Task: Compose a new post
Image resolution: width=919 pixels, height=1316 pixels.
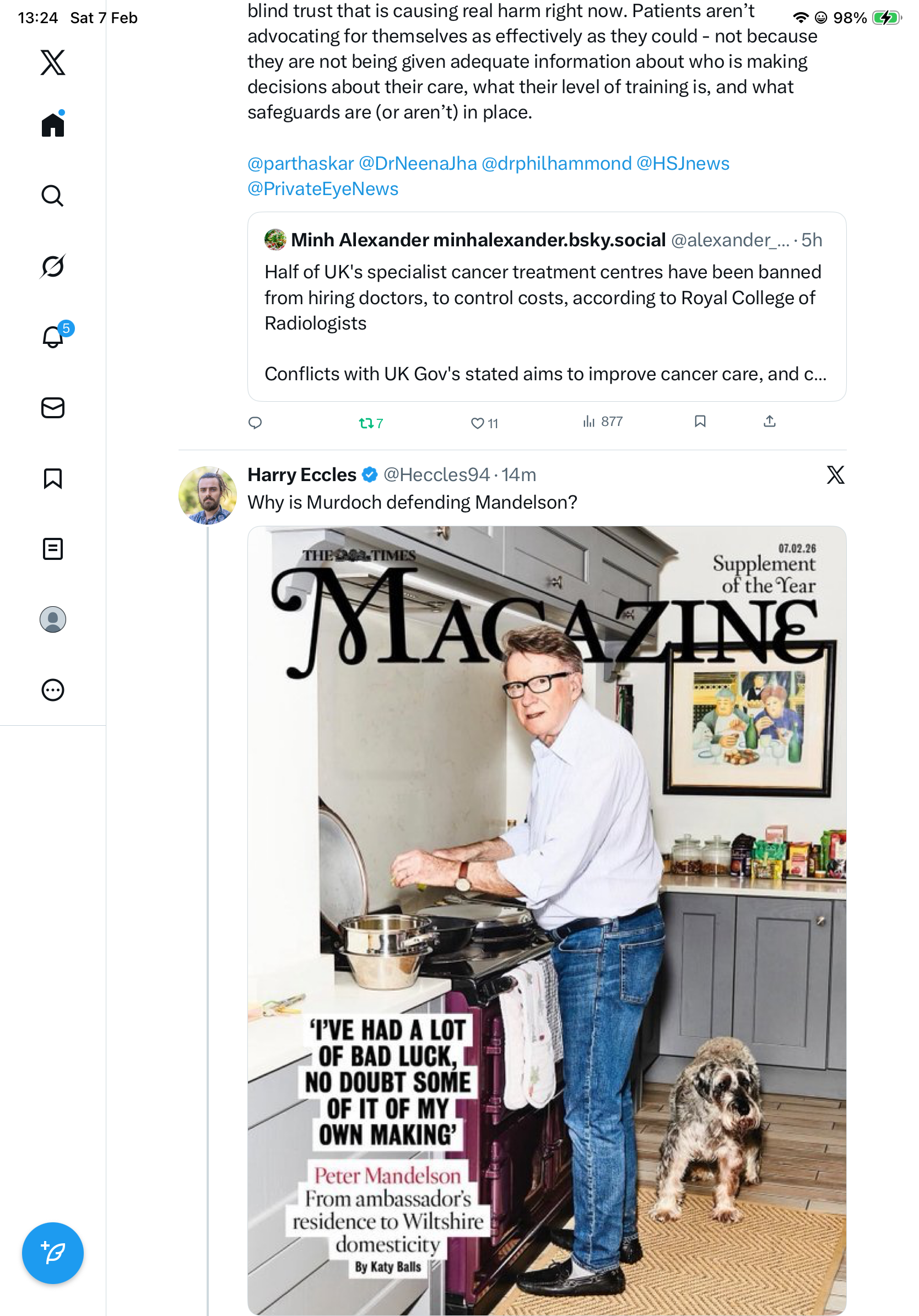Action: pyautogui.click(x=53, y=1253)
